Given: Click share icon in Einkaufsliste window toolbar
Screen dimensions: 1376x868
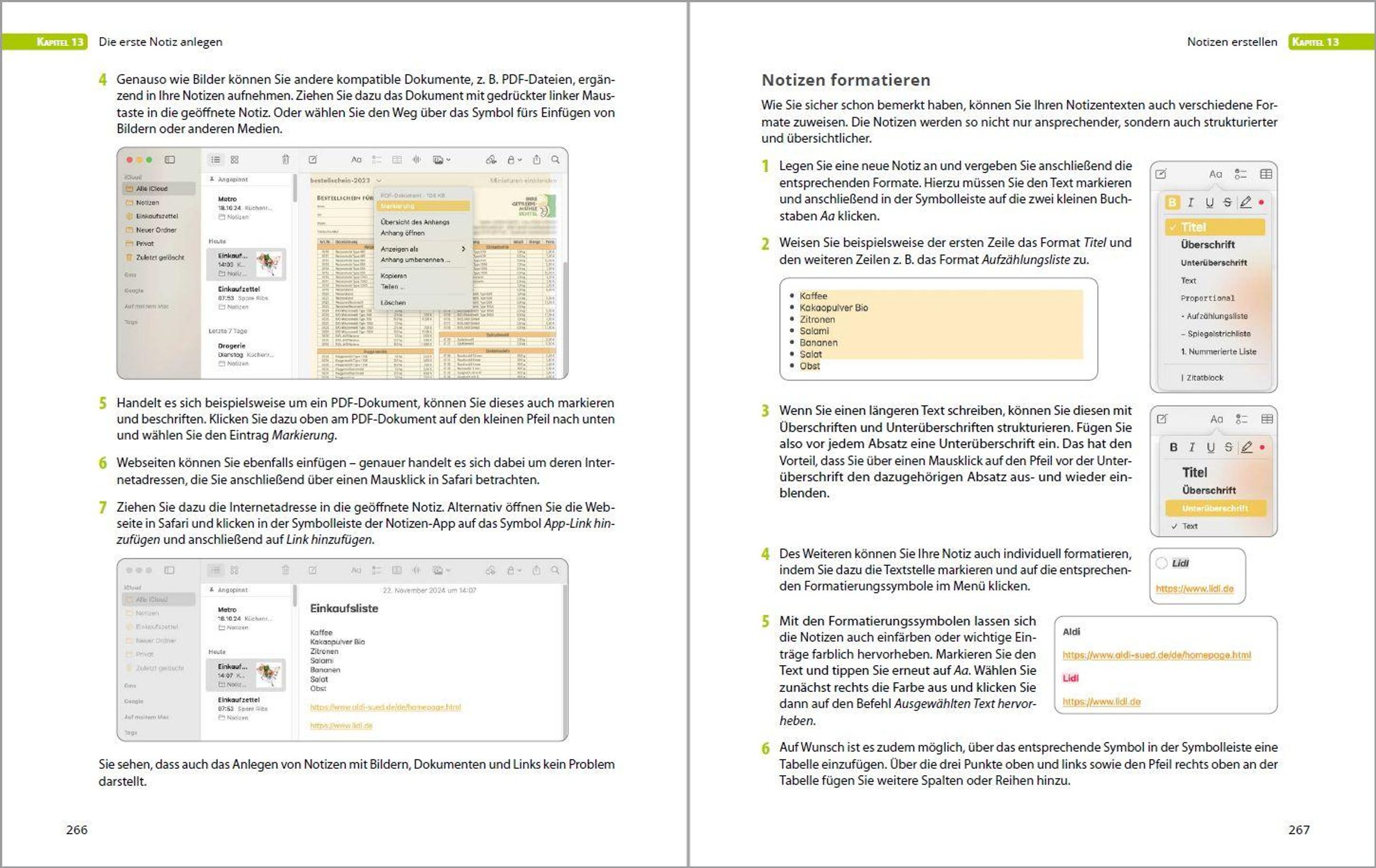Looking at the screenshot, I should pos(536,570).
